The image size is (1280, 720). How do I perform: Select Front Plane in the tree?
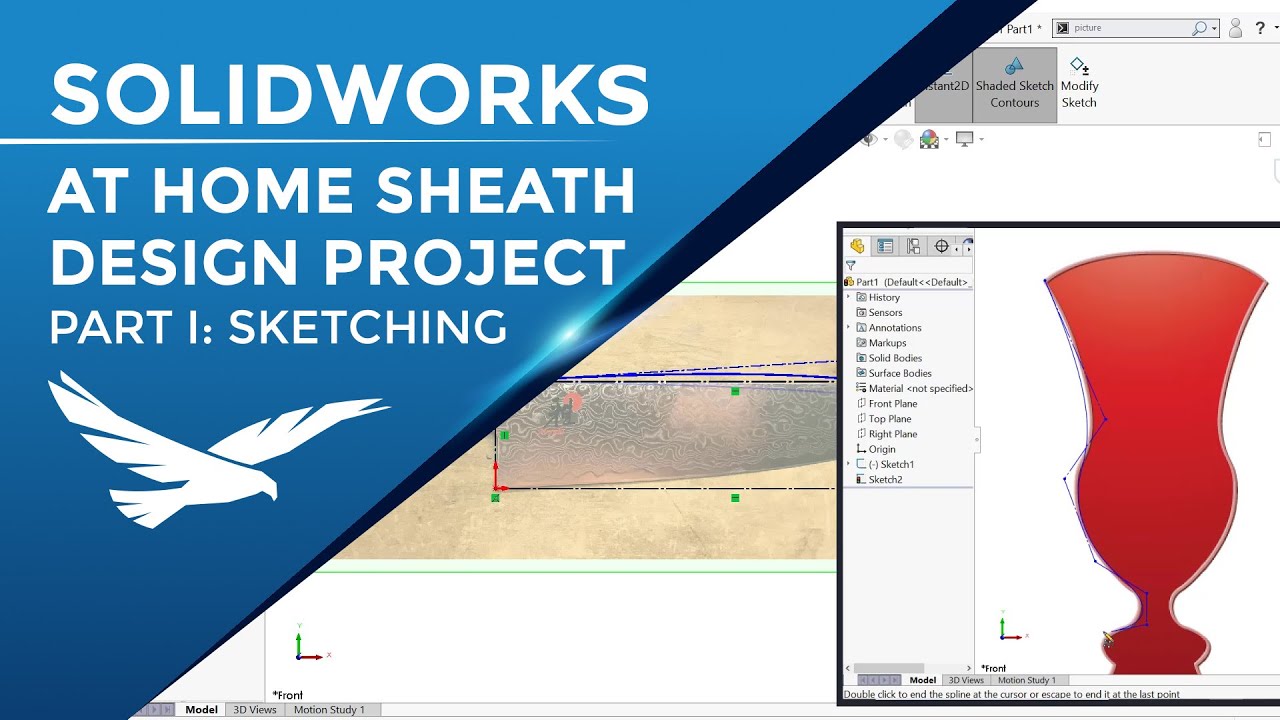[x=893, y=404]
